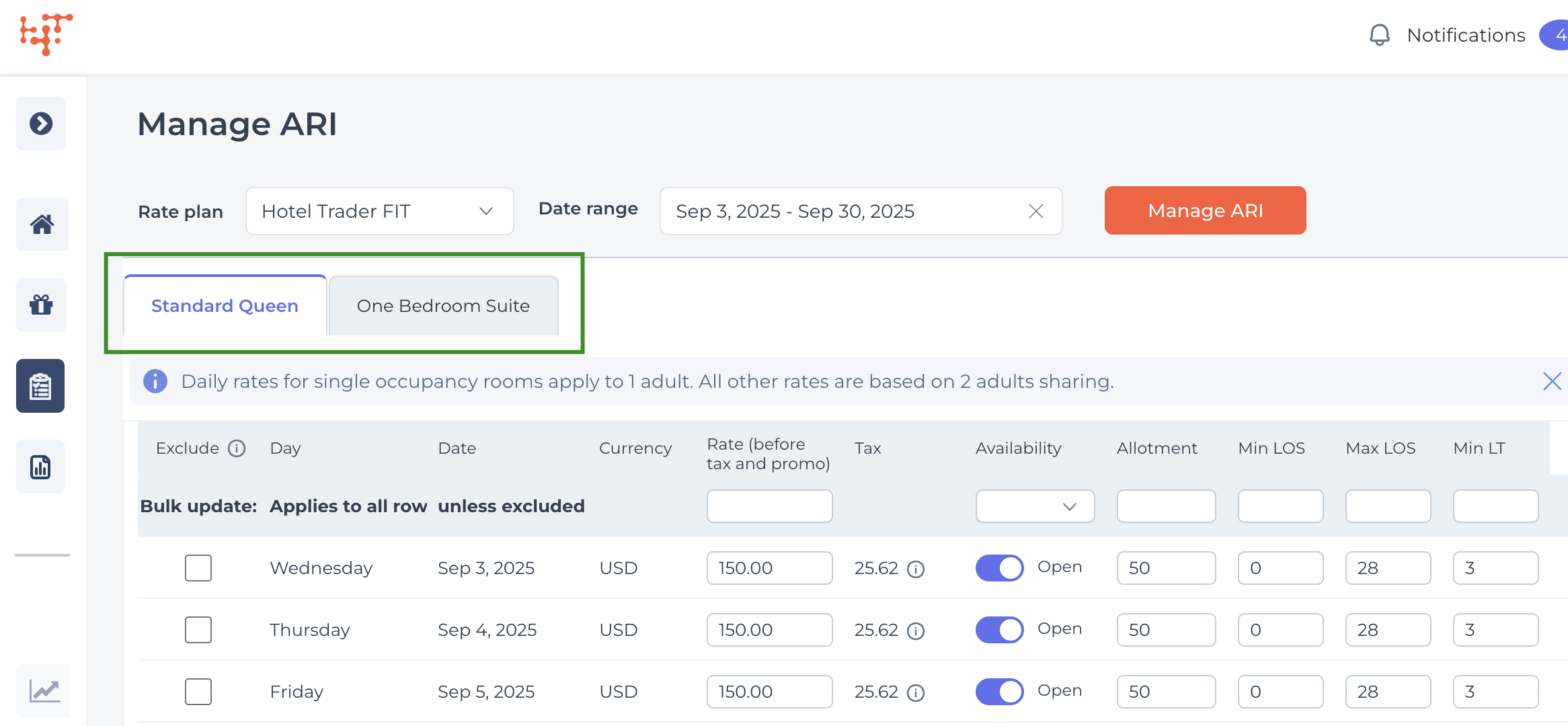Select the Standard Queen tab

[x=225, y=306]
